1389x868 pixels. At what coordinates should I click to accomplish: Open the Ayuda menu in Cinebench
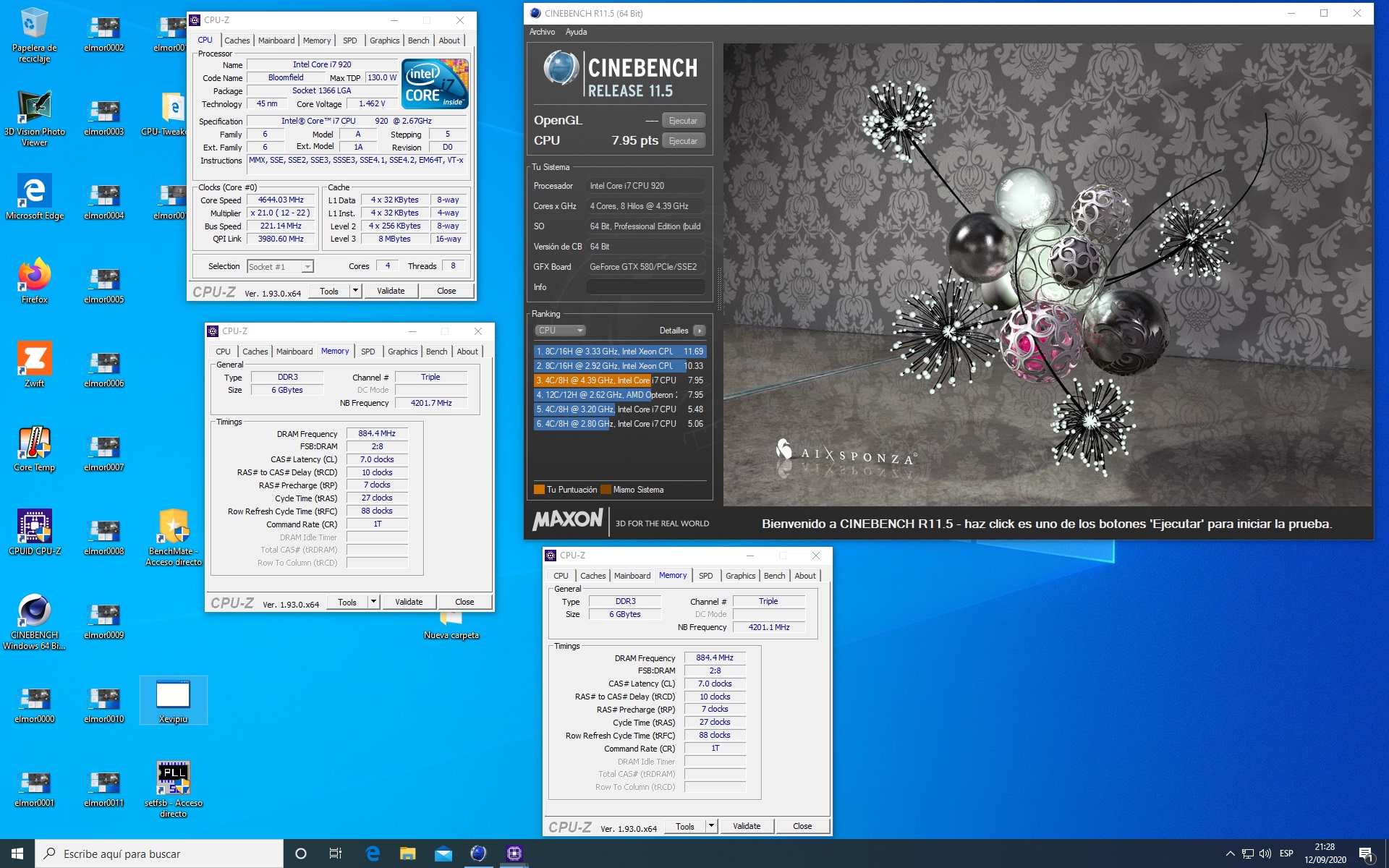point(576,32)
